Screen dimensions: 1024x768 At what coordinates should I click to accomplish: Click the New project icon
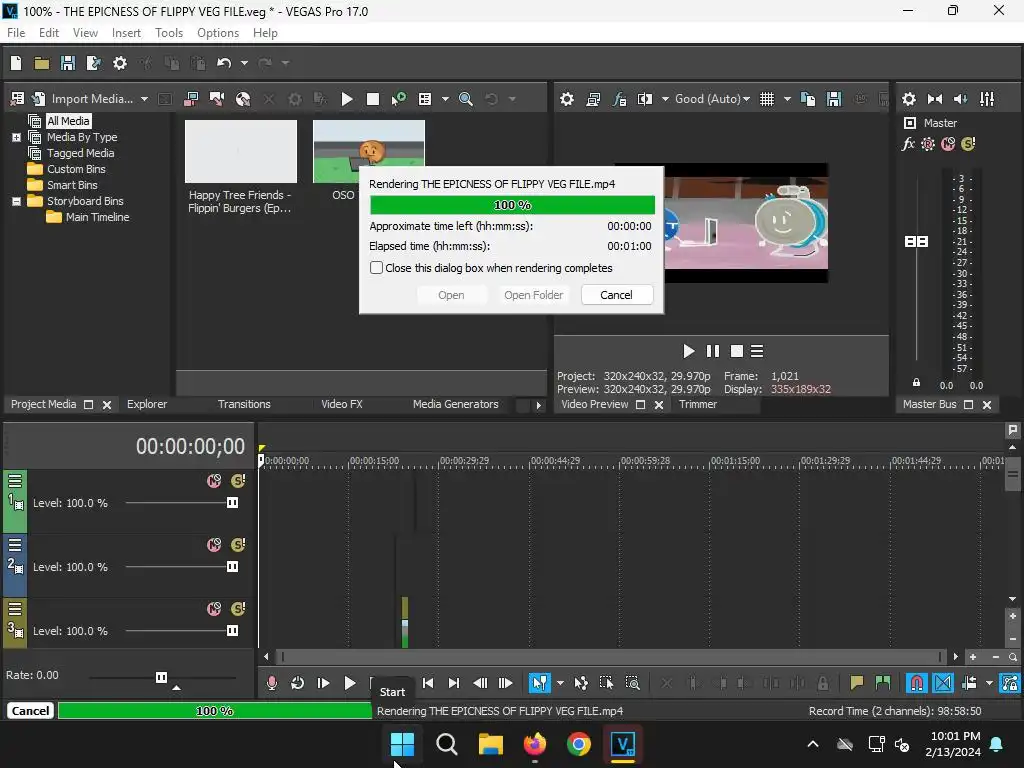tap(16, 63)
